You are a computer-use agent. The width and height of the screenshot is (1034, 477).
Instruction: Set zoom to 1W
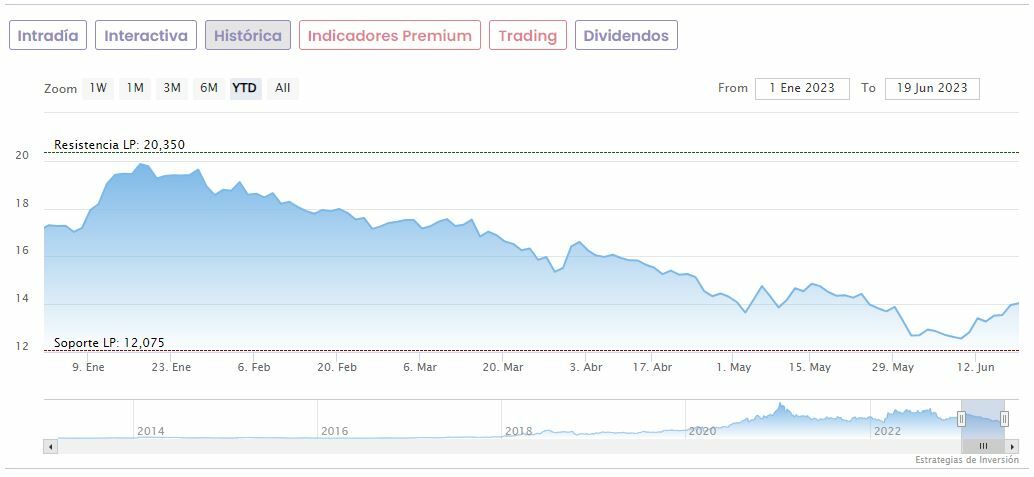[98, 88]
